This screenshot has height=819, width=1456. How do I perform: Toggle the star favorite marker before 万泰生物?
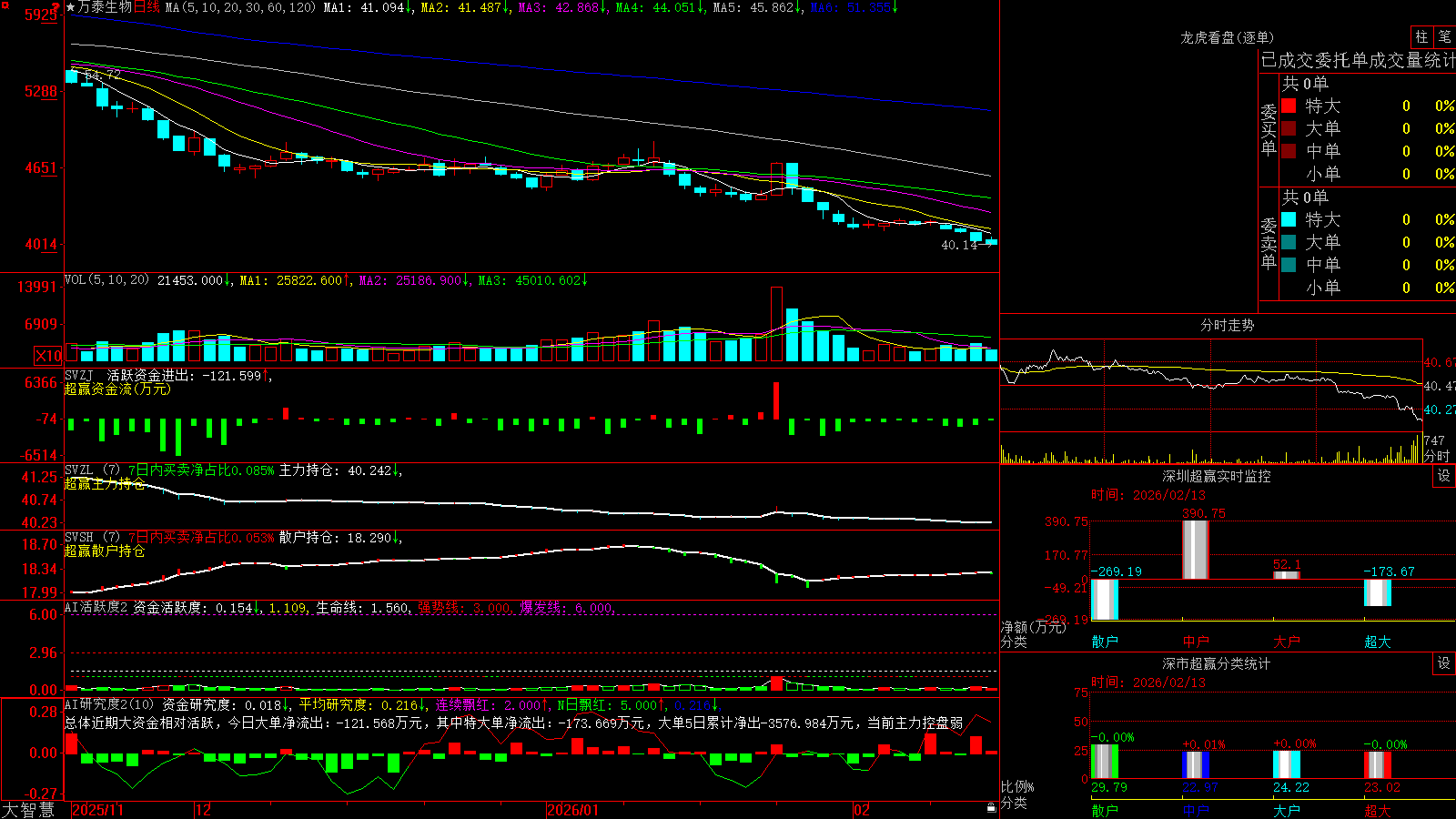click(x=70, y=7)
